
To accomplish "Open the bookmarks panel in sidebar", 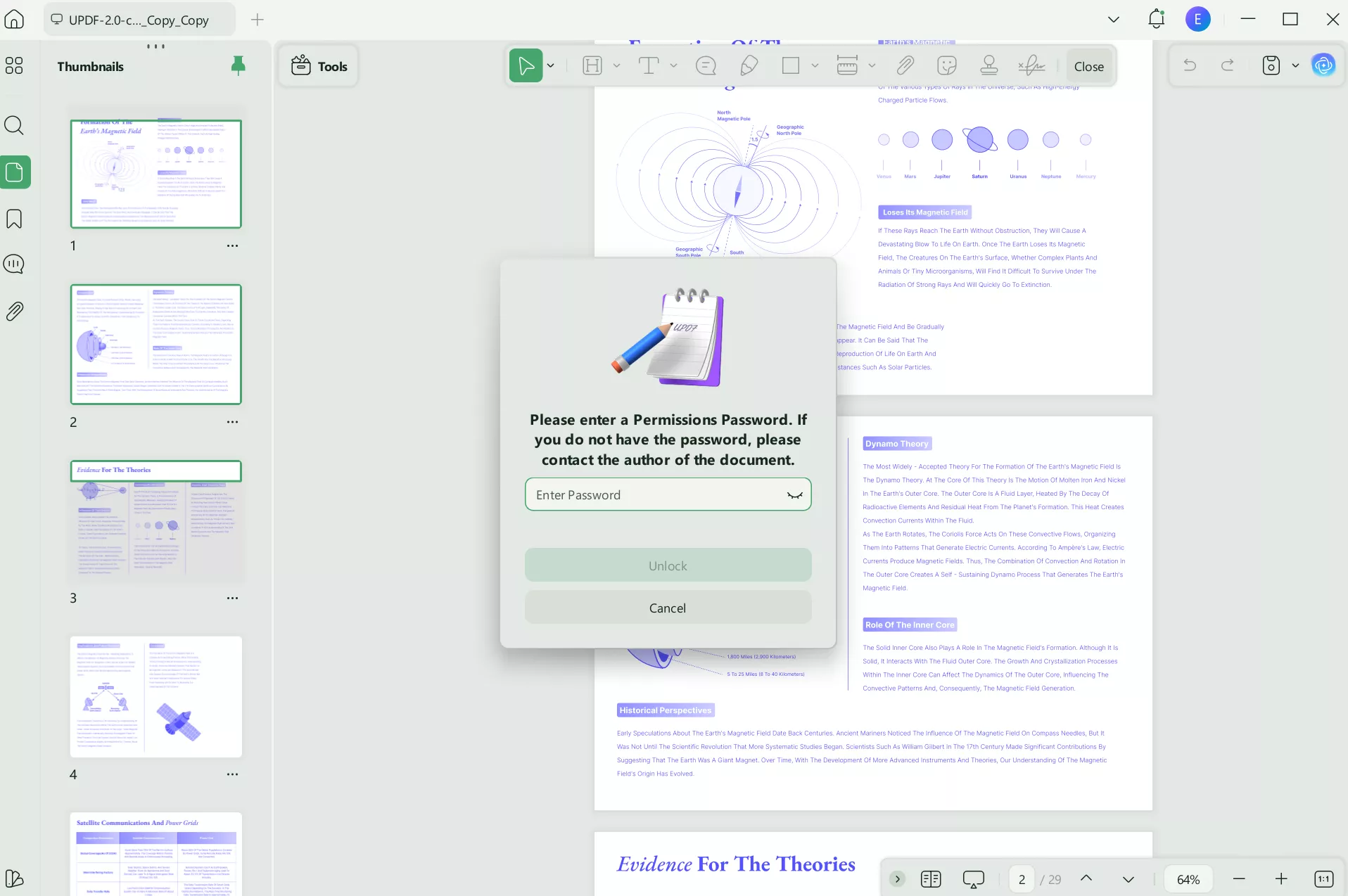I will pyautogui.click(x=14, y=219).
